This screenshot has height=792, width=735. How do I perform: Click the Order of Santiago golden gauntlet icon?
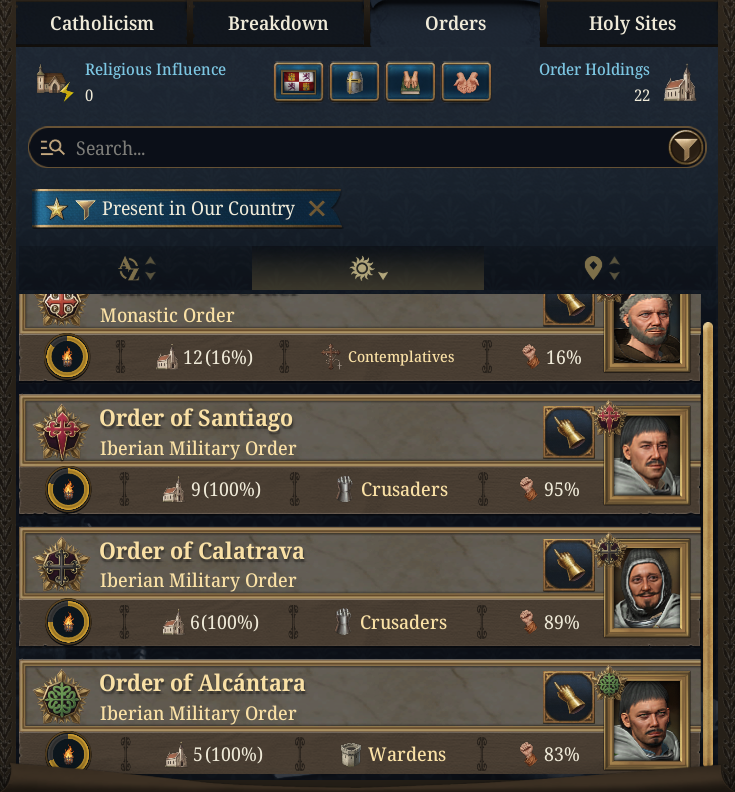(x=569, y=432)
